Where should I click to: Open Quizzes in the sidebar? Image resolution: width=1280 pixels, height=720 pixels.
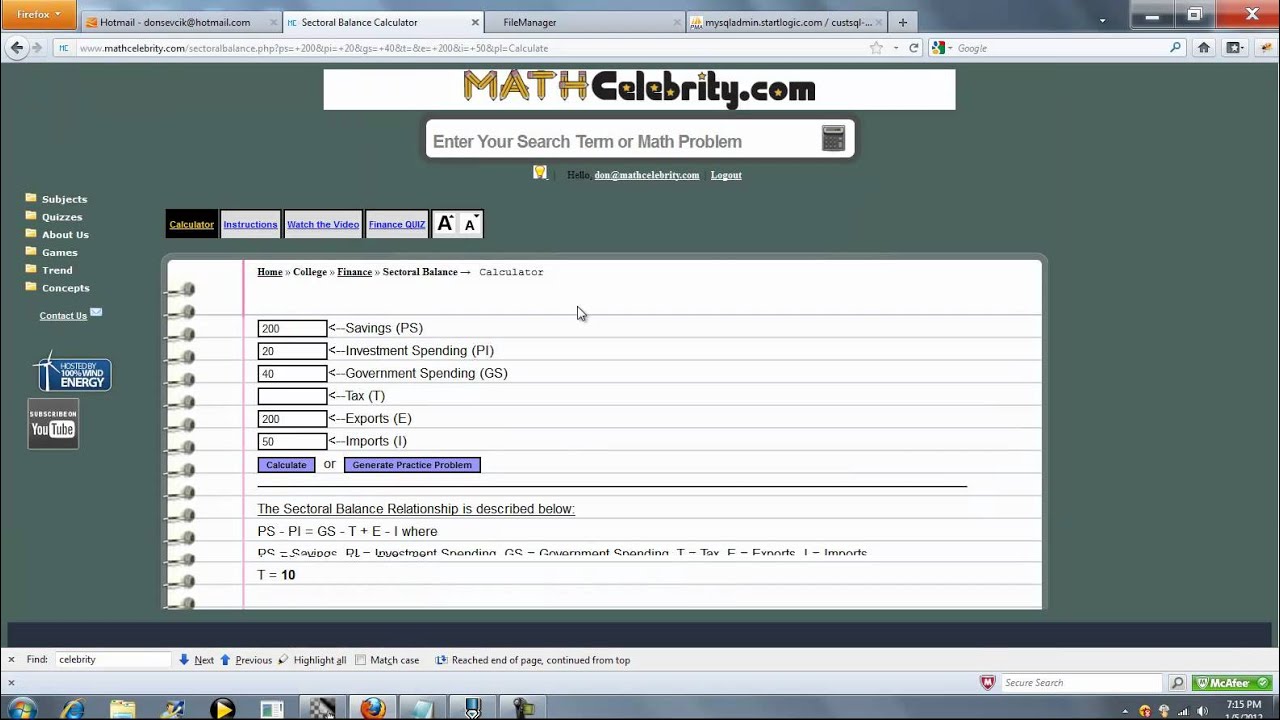62,217
